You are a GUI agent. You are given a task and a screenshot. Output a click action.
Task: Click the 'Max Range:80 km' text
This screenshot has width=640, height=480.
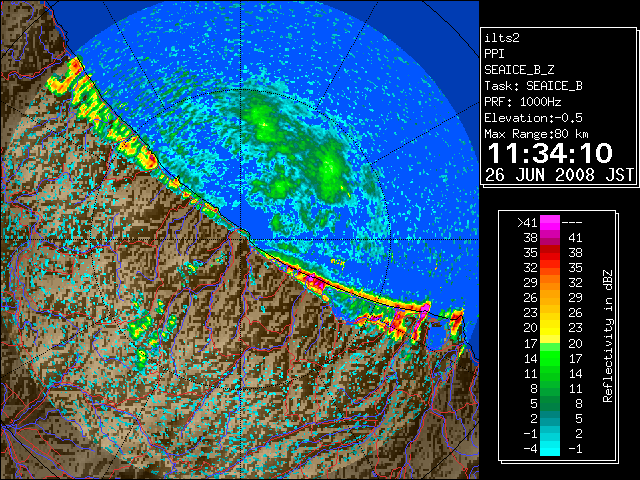pyautogui.click(x=536, y=134)
